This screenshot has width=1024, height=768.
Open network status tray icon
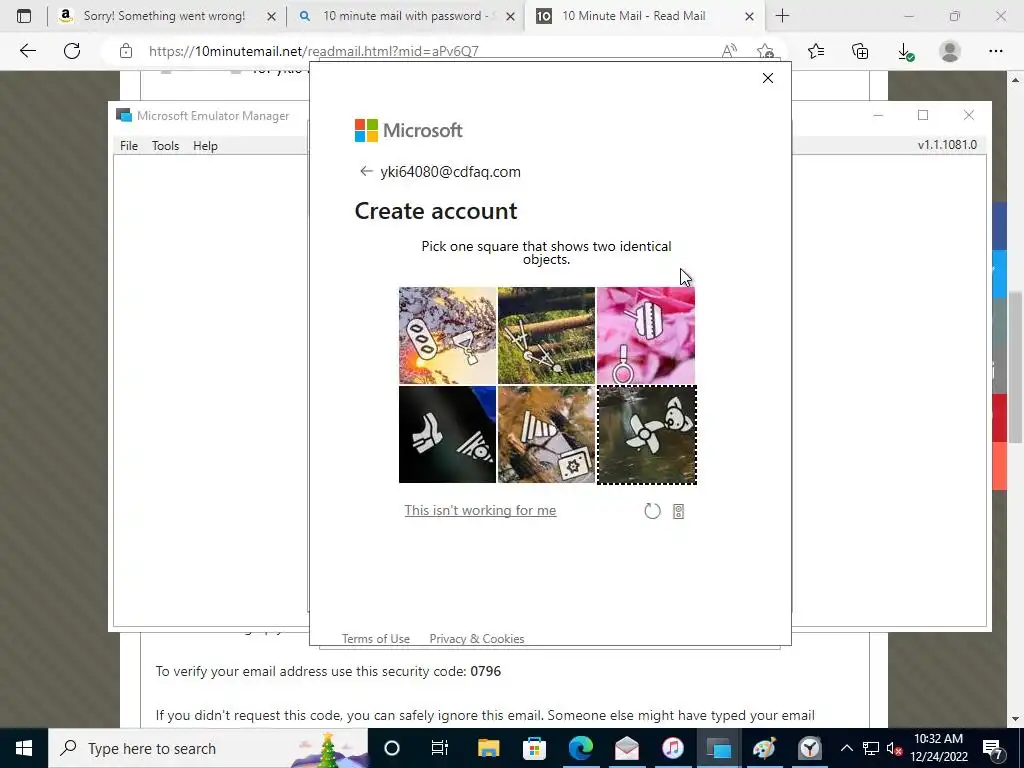(871, 748)
